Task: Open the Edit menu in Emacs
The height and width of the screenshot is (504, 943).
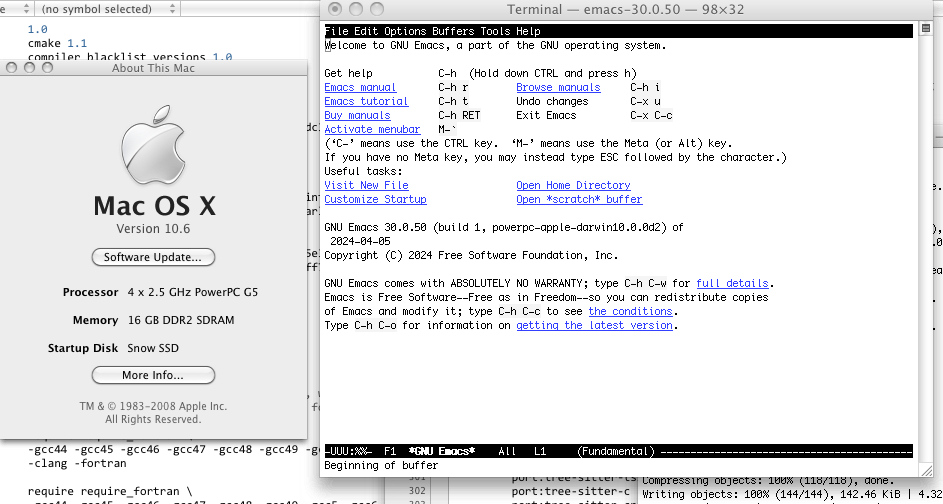Action: (x=366, y=31)
